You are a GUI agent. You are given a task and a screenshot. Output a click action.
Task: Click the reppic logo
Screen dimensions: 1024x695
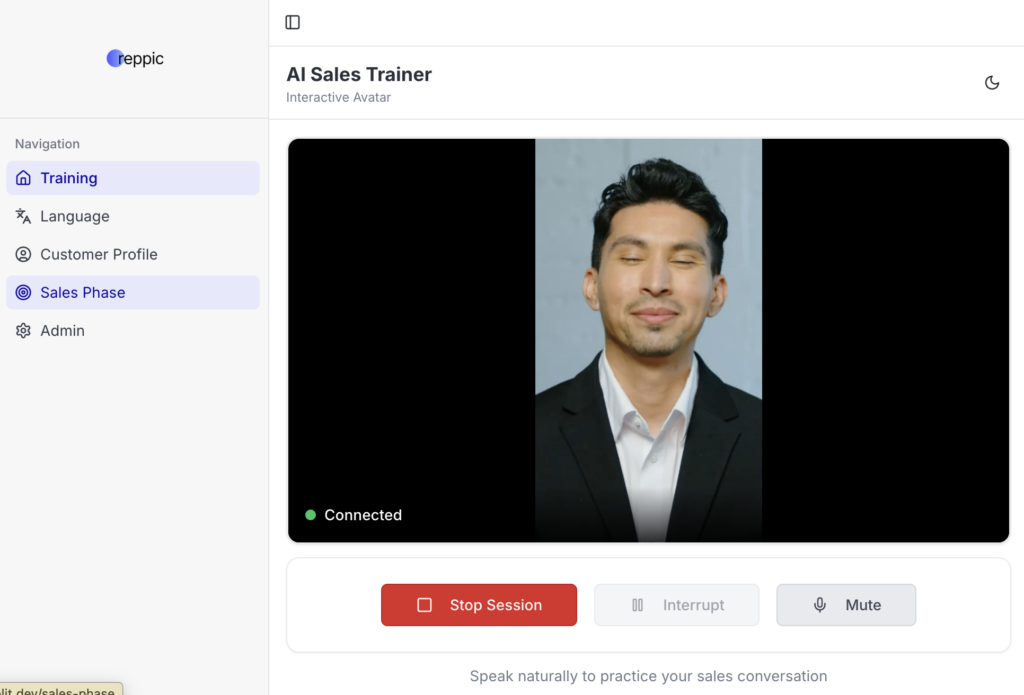(135, 58)
